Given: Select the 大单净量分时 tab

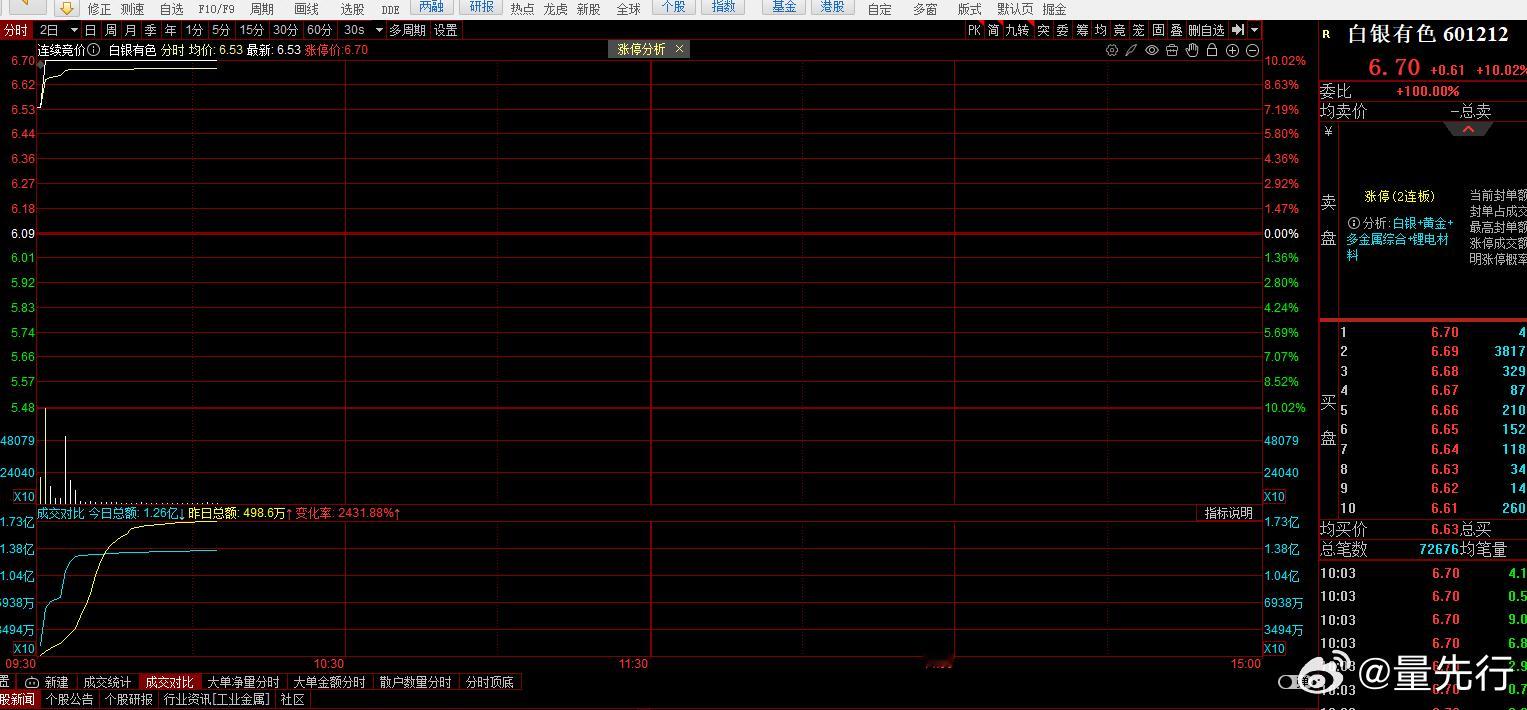Looking at the screenshot, I should pos(243,682).
